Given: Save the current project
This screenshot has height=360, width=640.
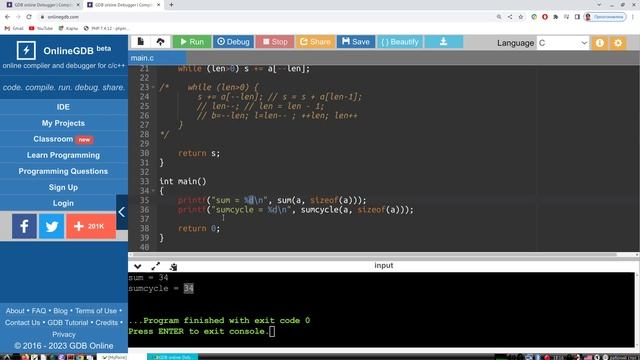Looking at the screenshot, I should coord(356,42).
